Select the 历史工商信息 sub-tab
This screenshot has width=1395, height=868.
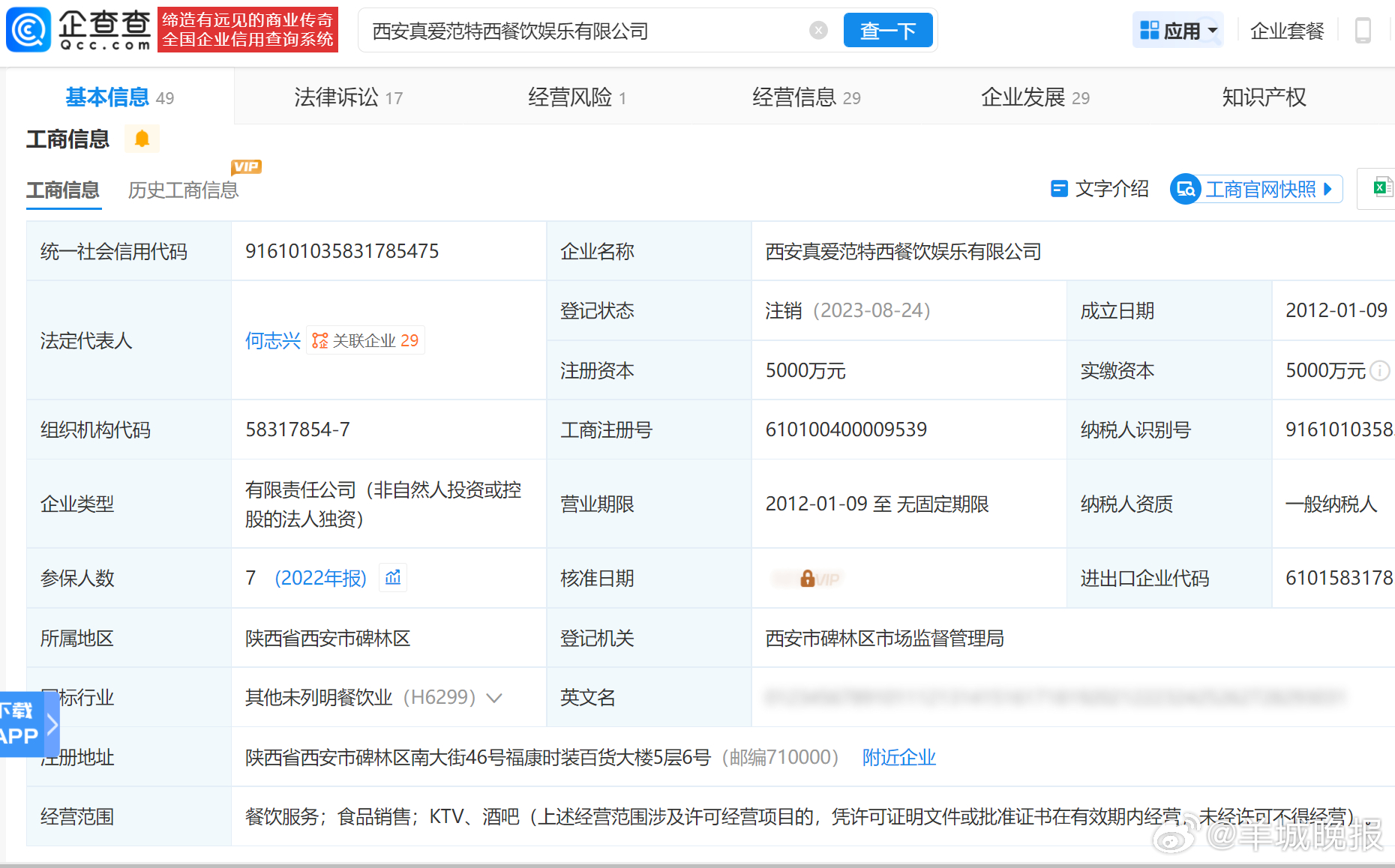coord(183,190)
